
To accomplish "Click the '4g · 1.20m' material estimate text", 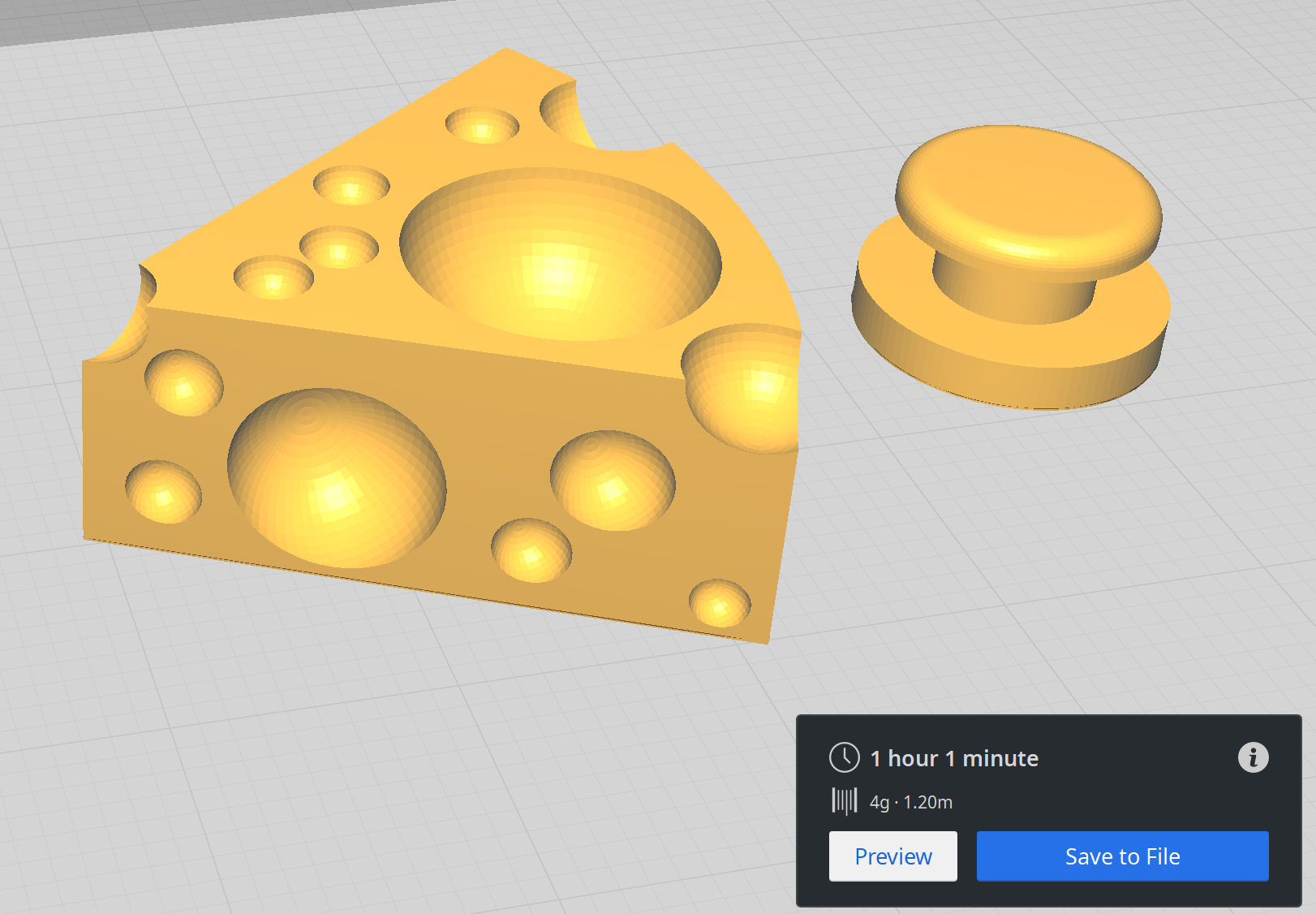I will click(910, 802).
